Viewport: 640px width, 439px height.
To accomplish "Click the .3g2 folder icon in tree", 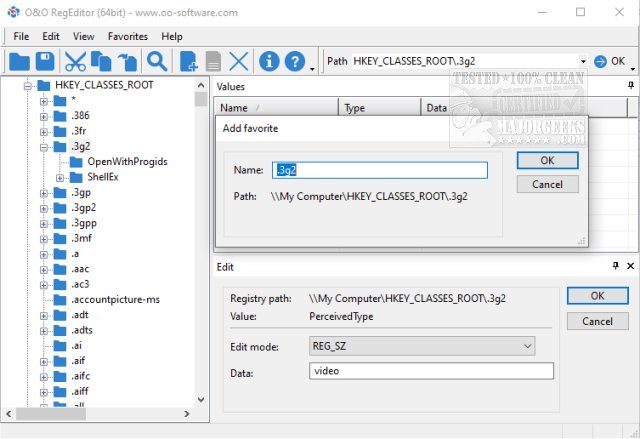I will pyautogui.click(x=60, y=146).
